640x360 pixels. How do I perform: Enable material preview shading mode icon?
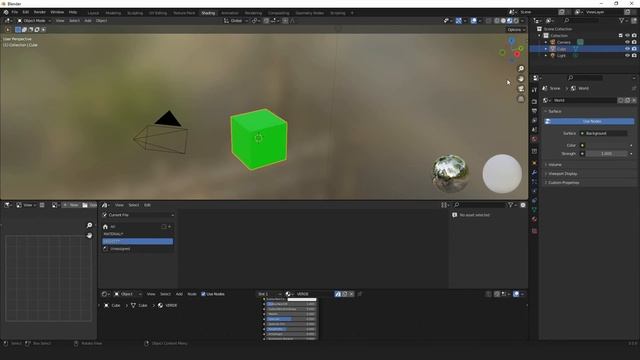(509, 20)
